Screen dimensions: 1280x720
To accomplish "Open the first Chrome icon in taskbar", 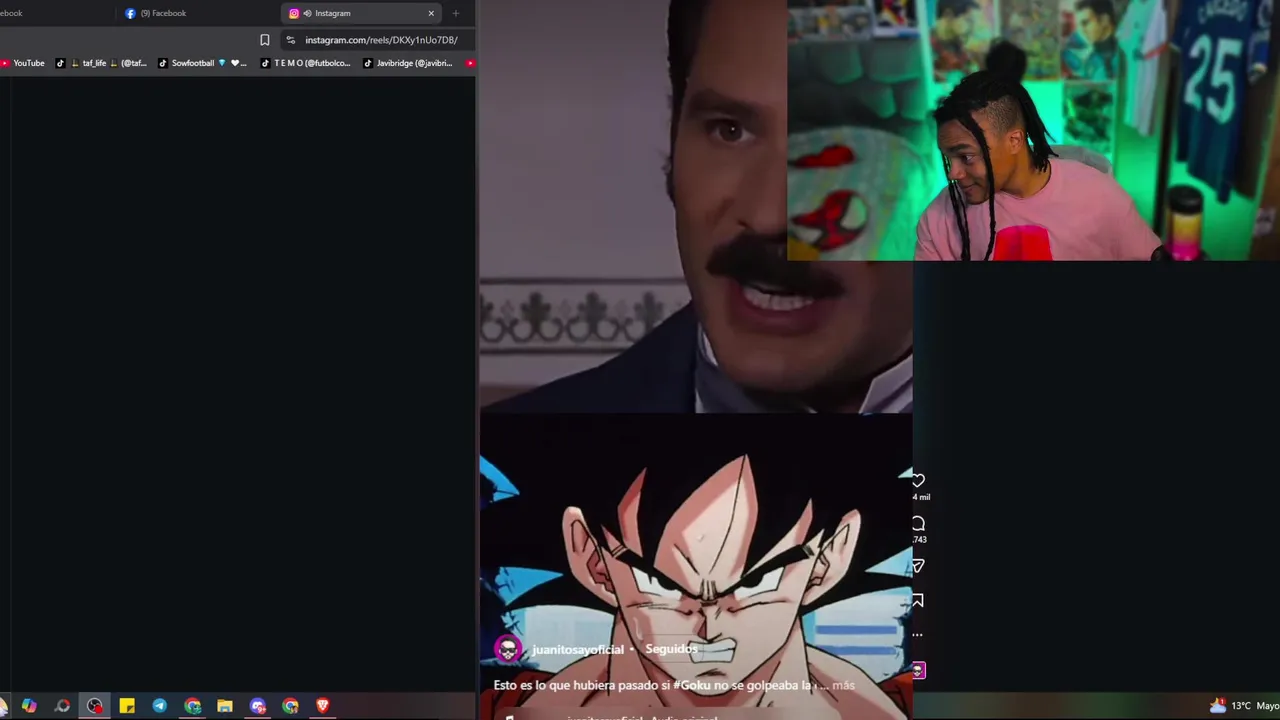I will click(x=192, y=706).
